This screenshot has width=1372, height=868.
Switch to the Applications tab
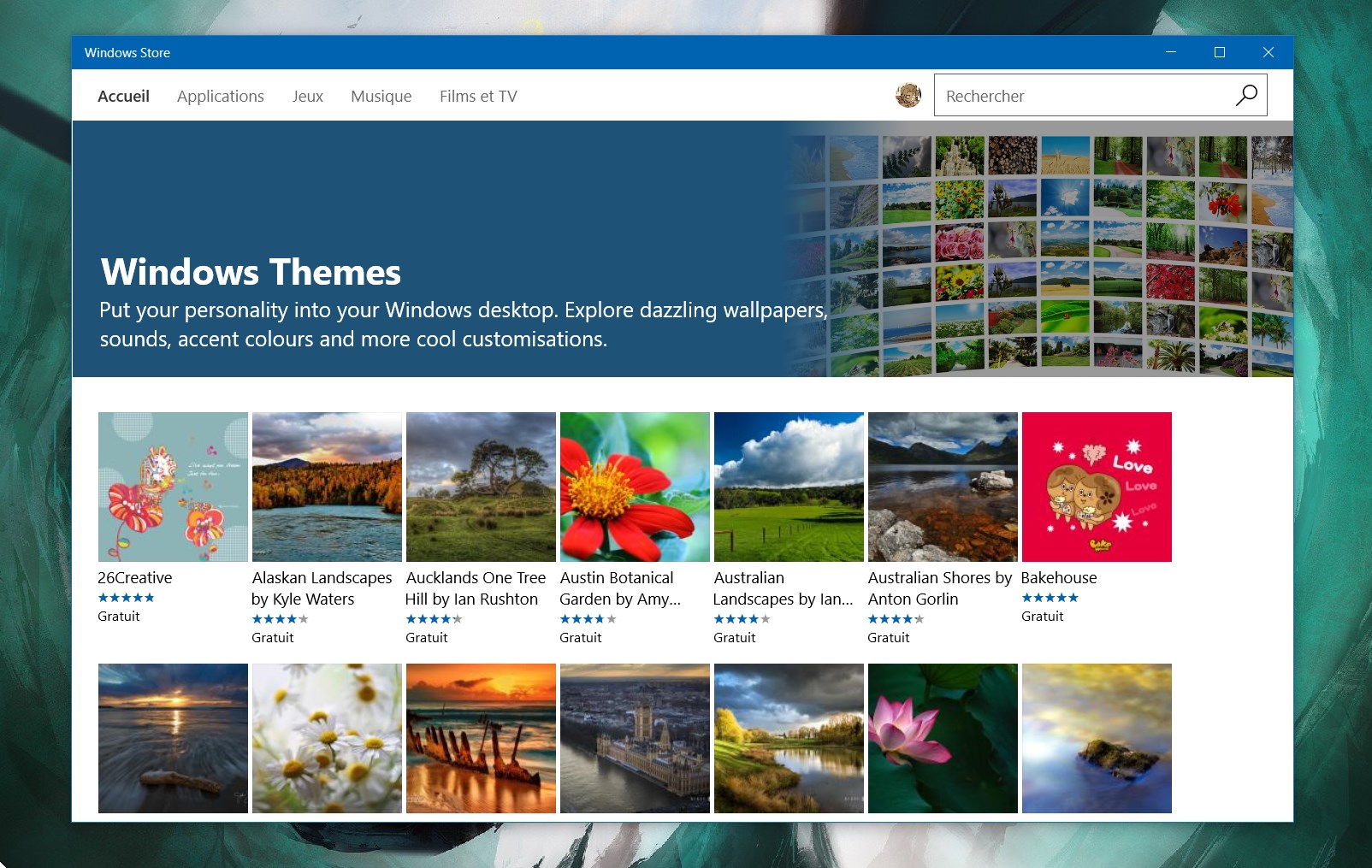[x=221, y=96]
